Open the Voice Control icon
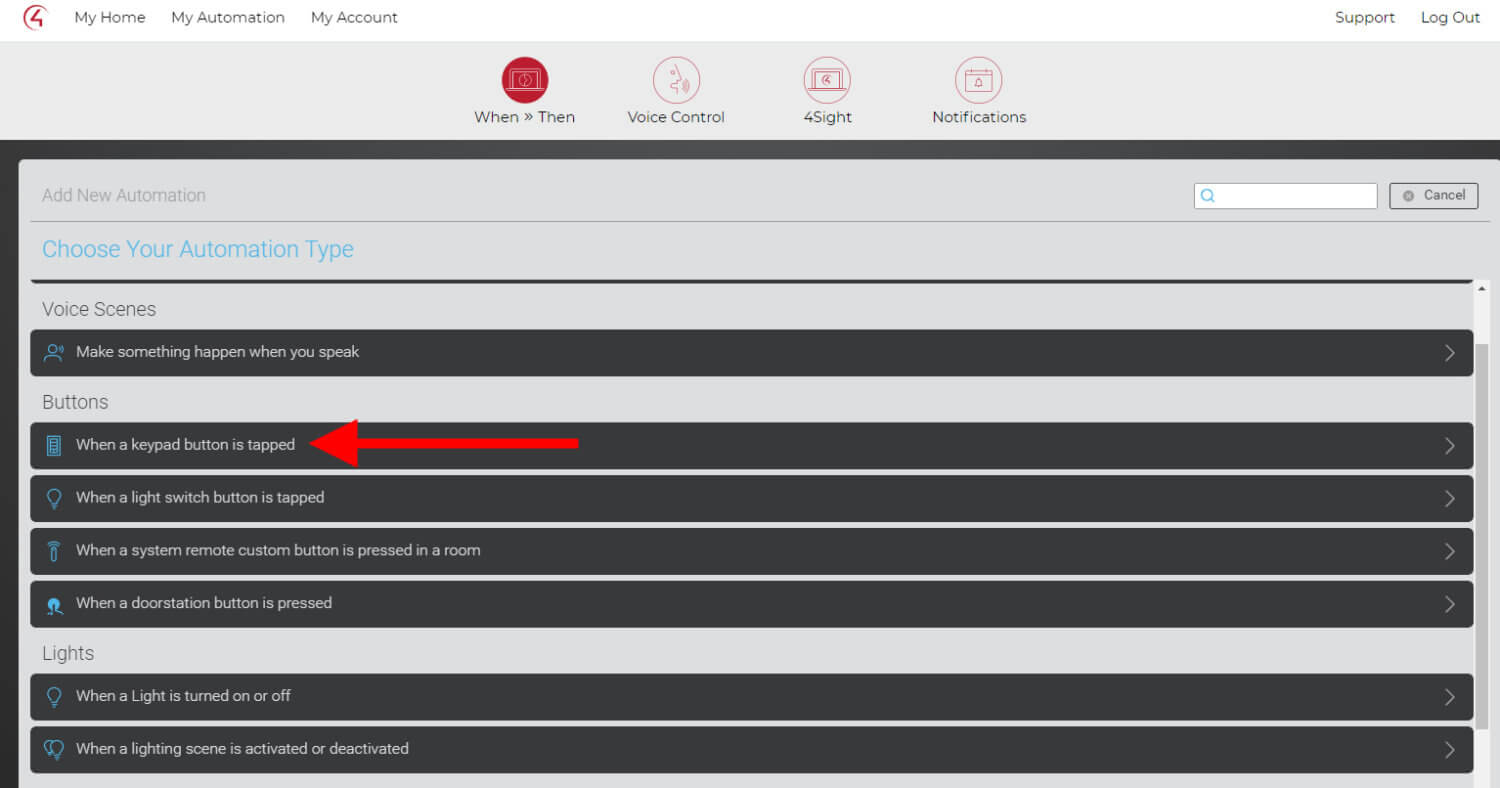The width and height of the screenshot is (1500, 788). point(676,80)
